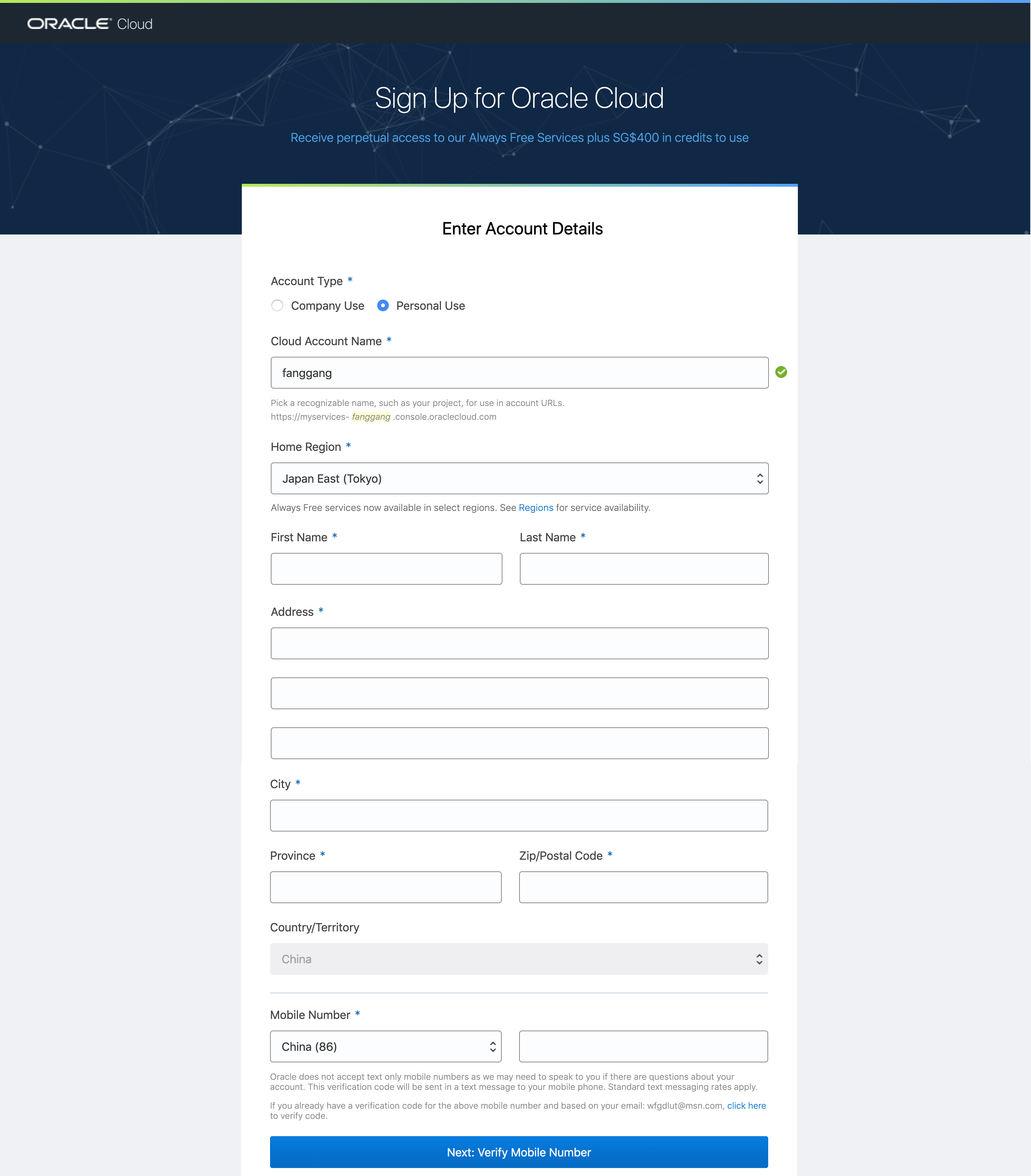Click the City input field
1031x1176 pixels.
click(x=519, y=816)
